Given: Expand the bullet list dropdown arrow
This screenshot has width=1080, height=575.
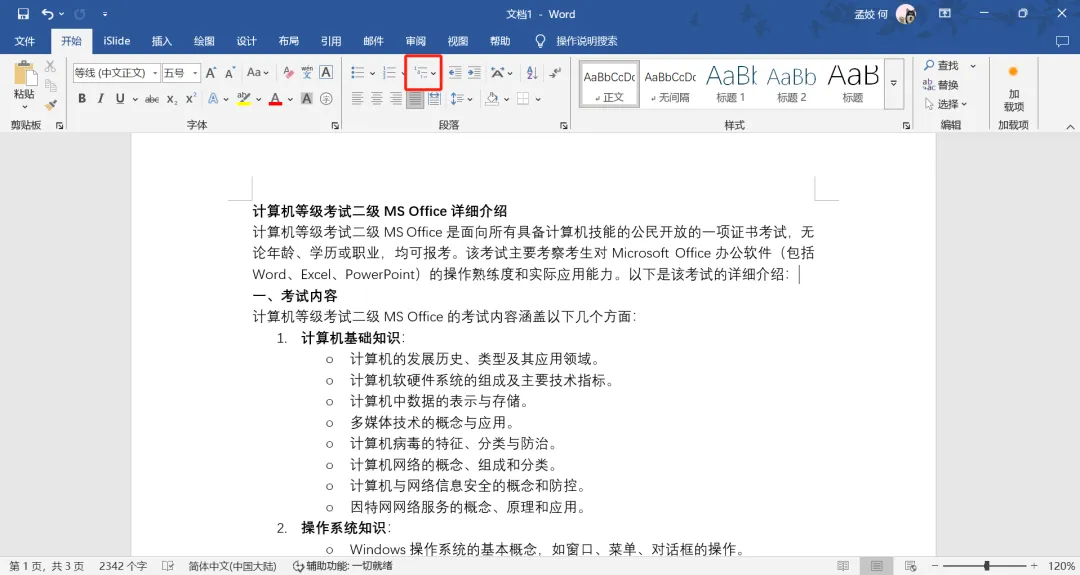Looking at the screenshot, I should pos(373,73).
